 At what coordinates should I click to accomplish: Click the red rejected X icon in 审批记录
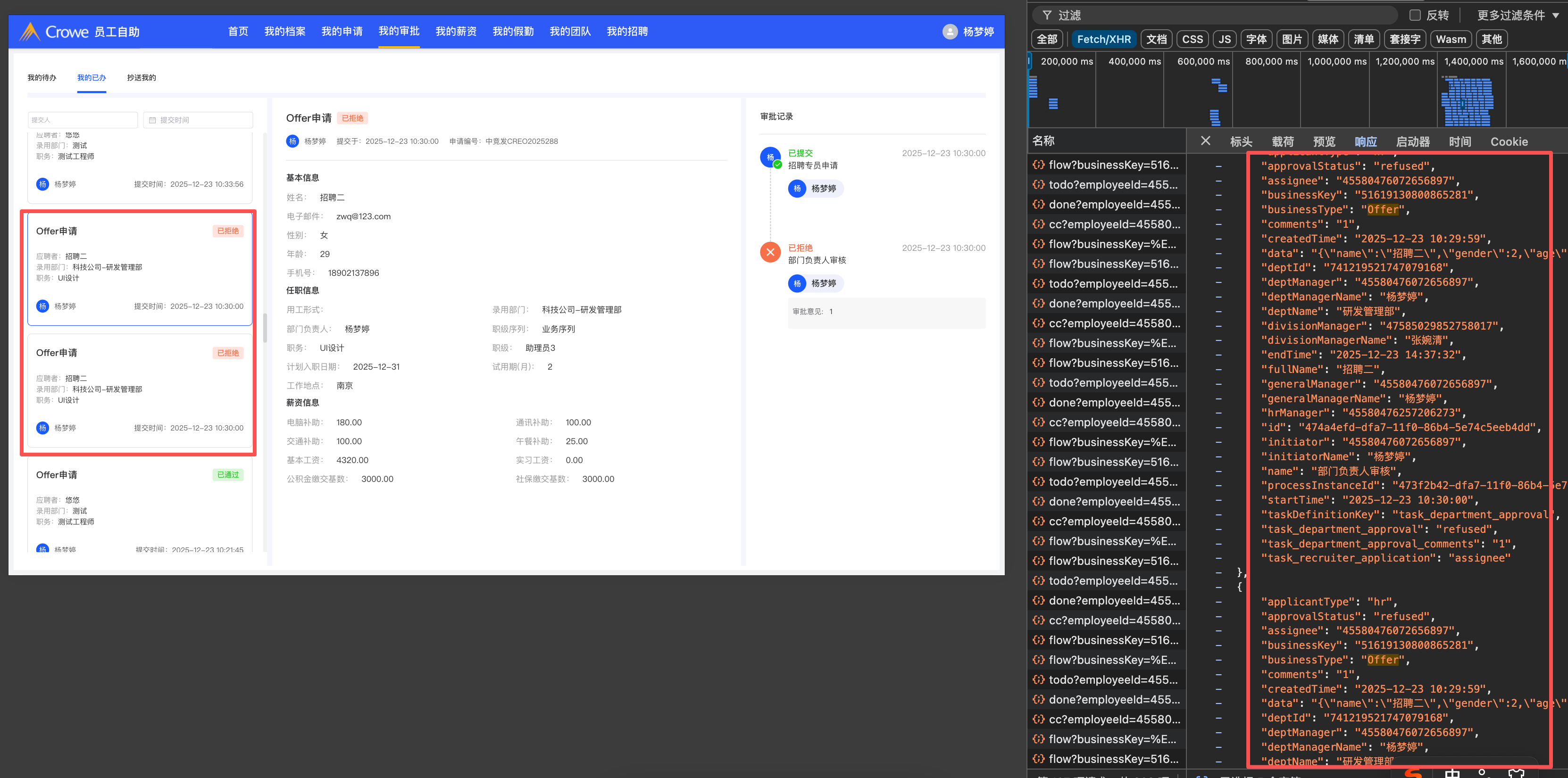tap(770, 251)
